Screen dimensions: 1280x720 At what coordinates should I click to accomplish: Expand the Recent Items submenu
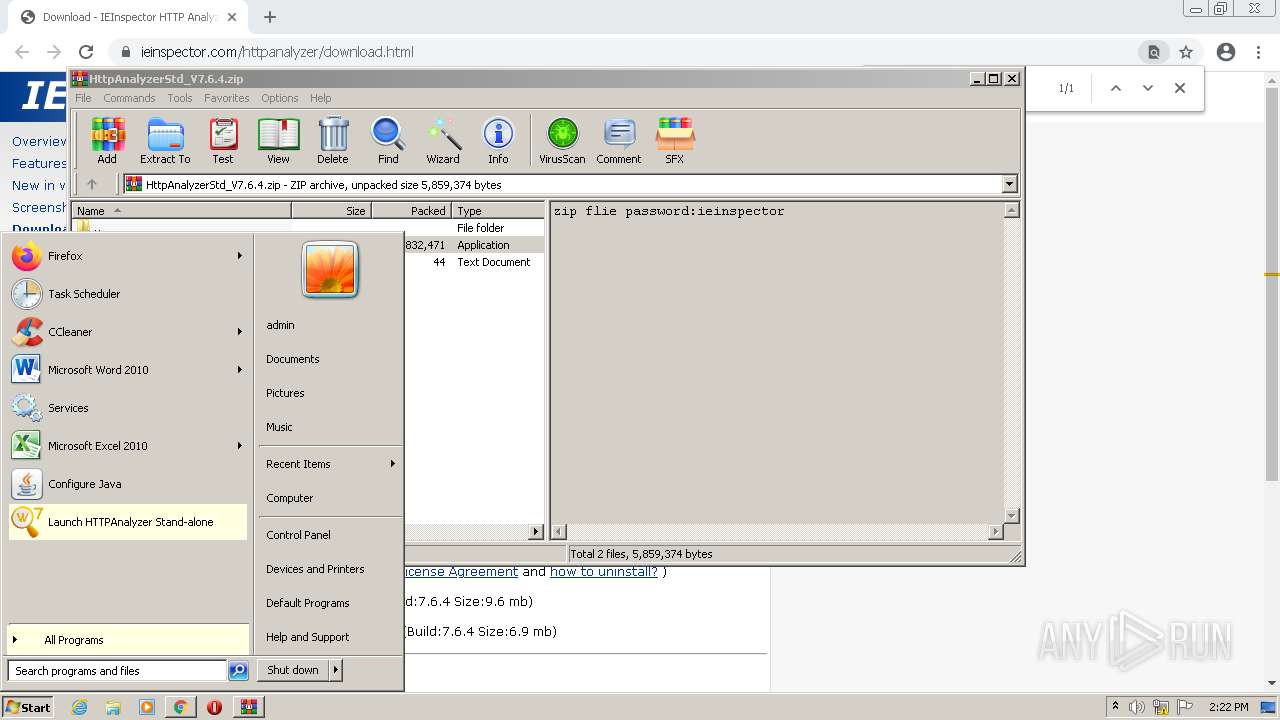pos(392,464)
